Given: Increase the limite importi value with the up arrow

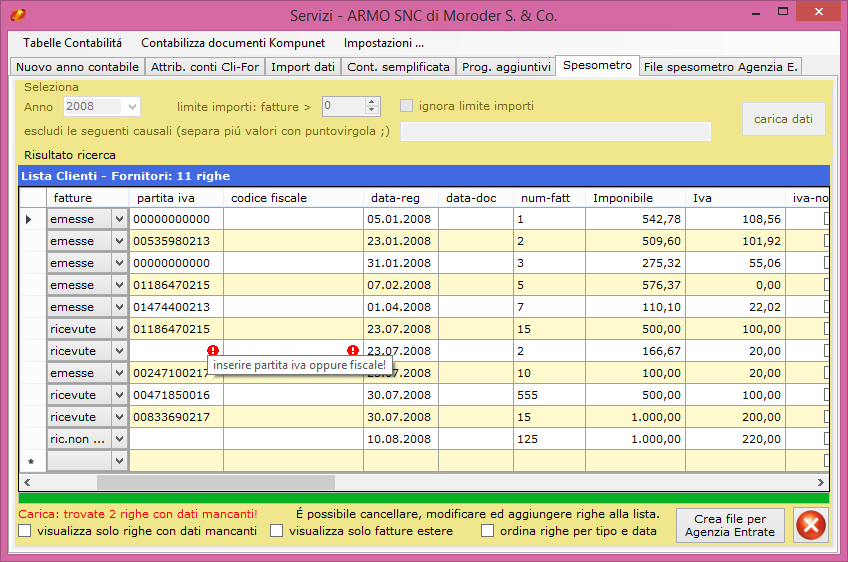Looking at the screenshot, I should 373,101.
